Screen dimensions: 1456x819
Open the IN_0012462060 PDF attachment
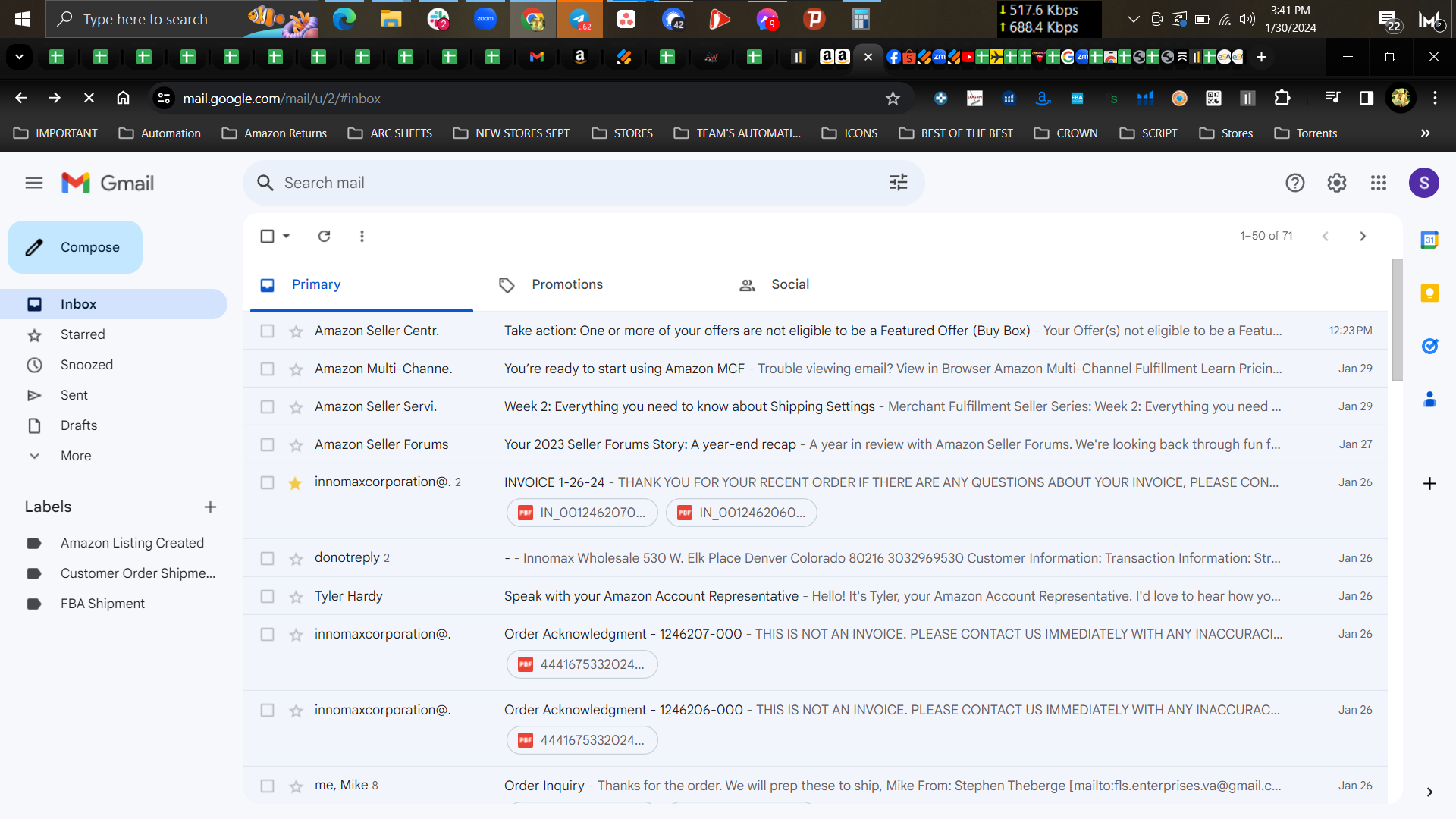pyautogui.click(x=742, y=513)
